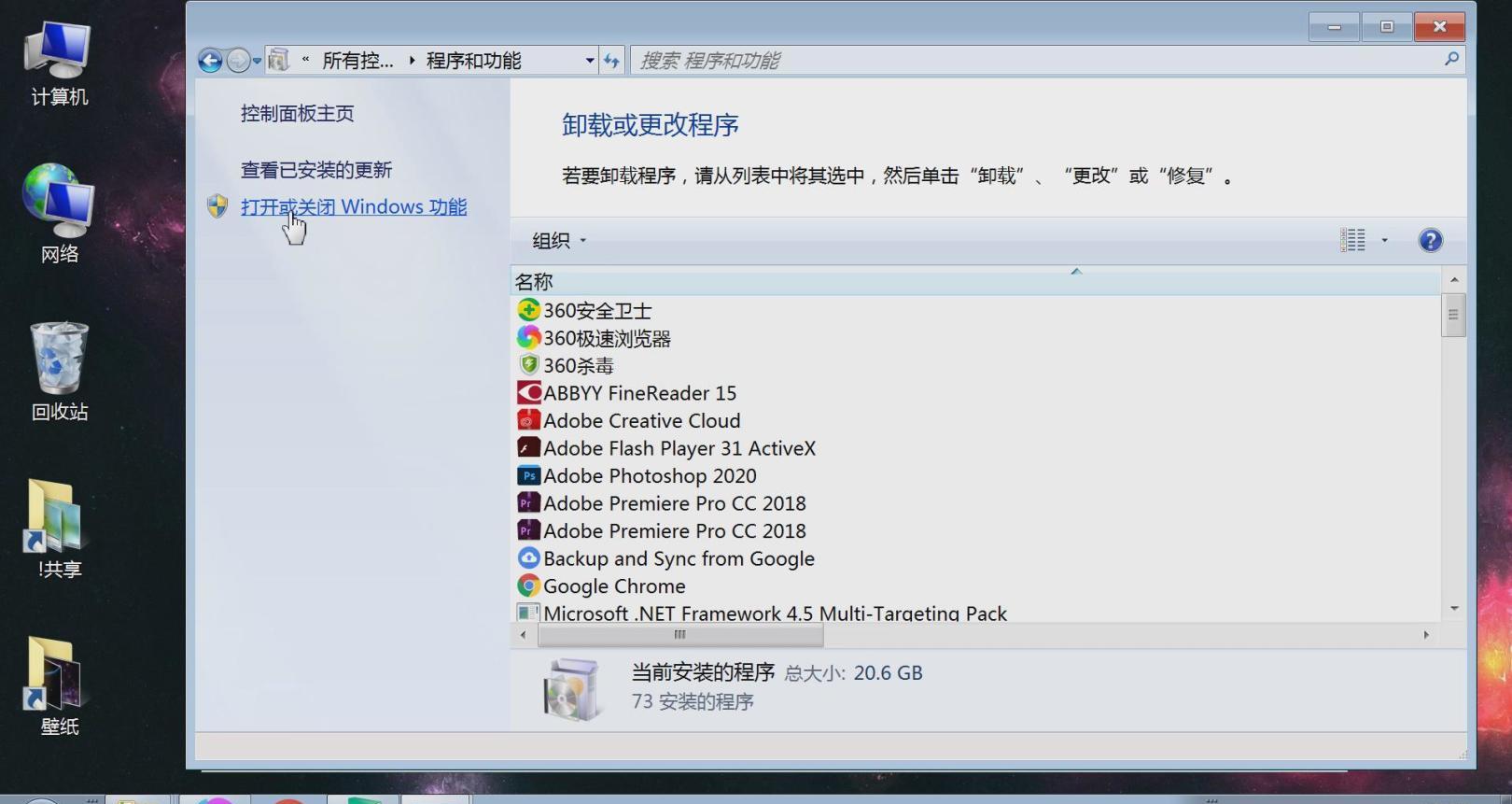Click the search magnifier icon
Viewport: 1512px width, 804px height.
(x=1451, y=60)
